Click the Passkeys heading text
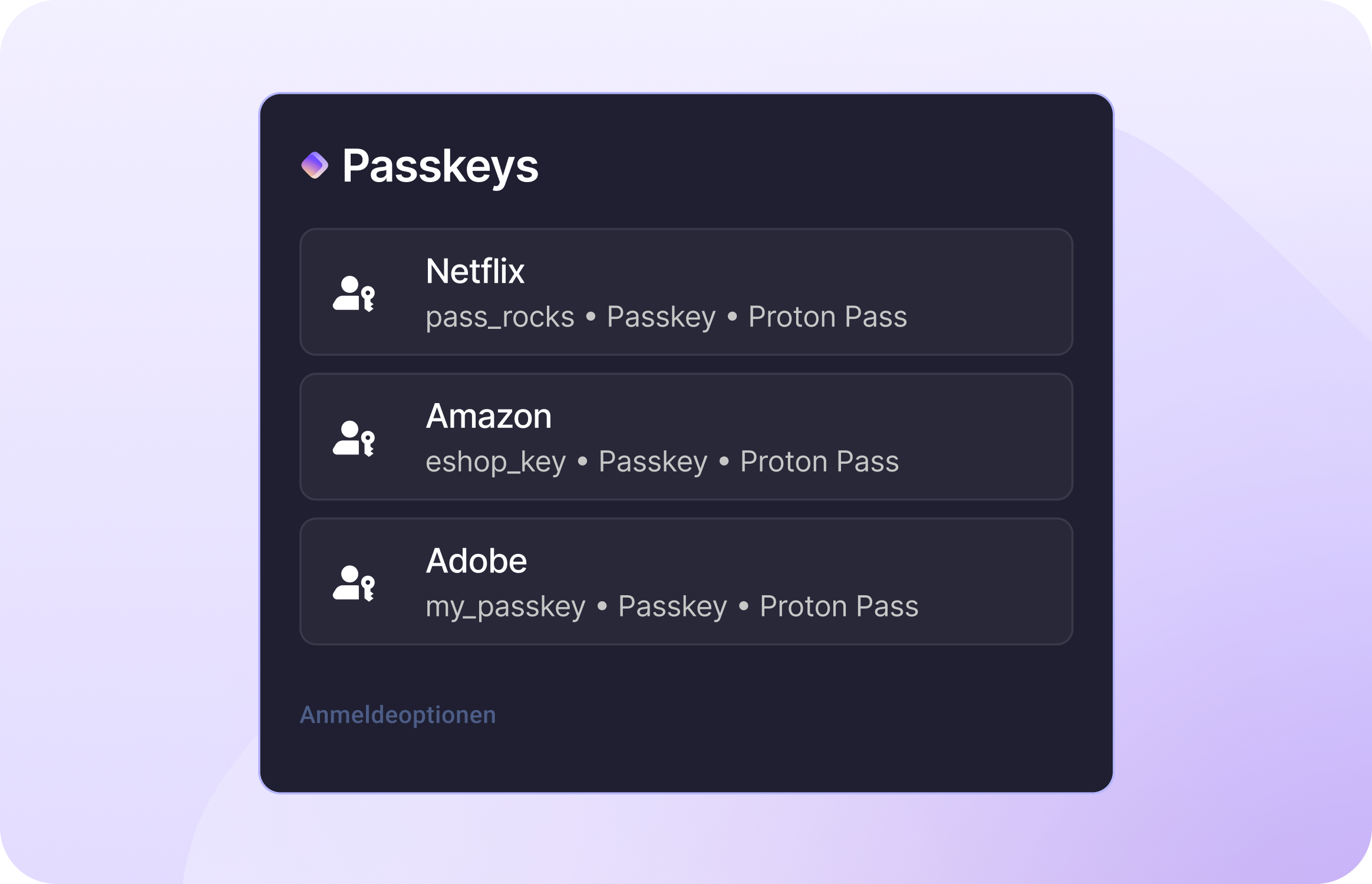Image resolution: width=1372 pixels, height=884 pixels. pyautogui.click(x=440, y=166)
